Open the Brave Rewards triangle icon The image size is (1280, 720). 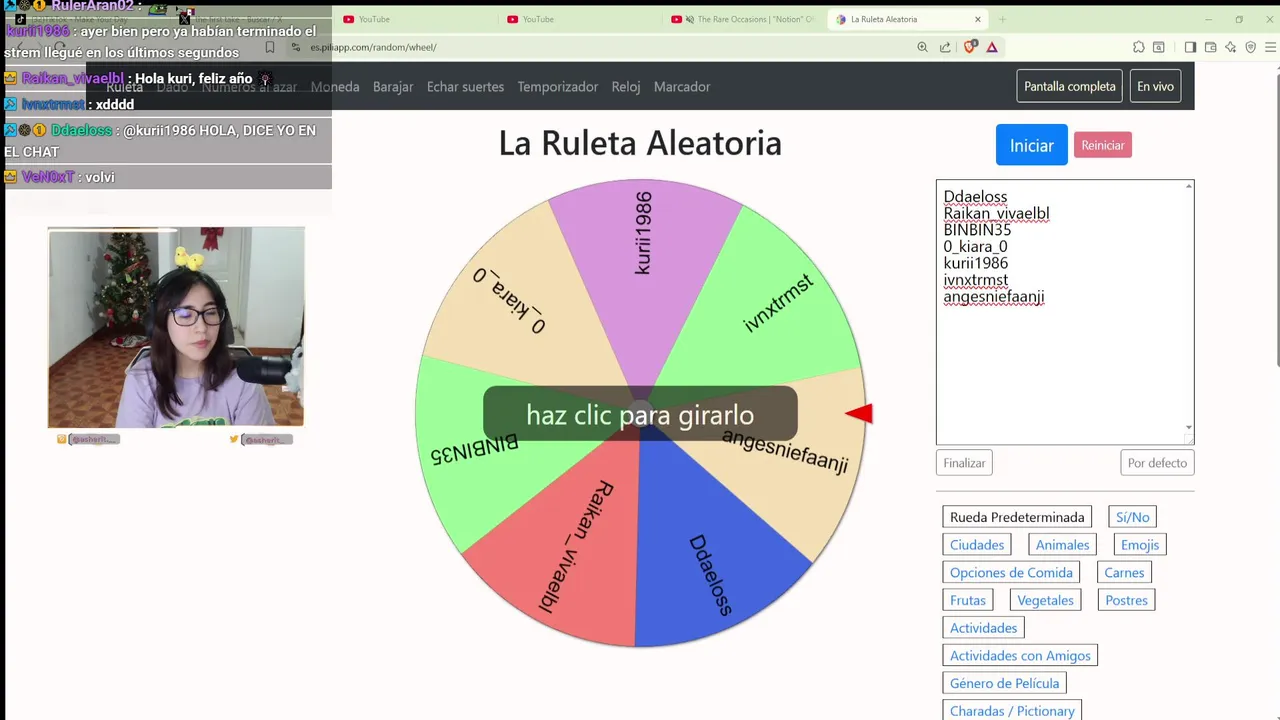pos(992,47)
